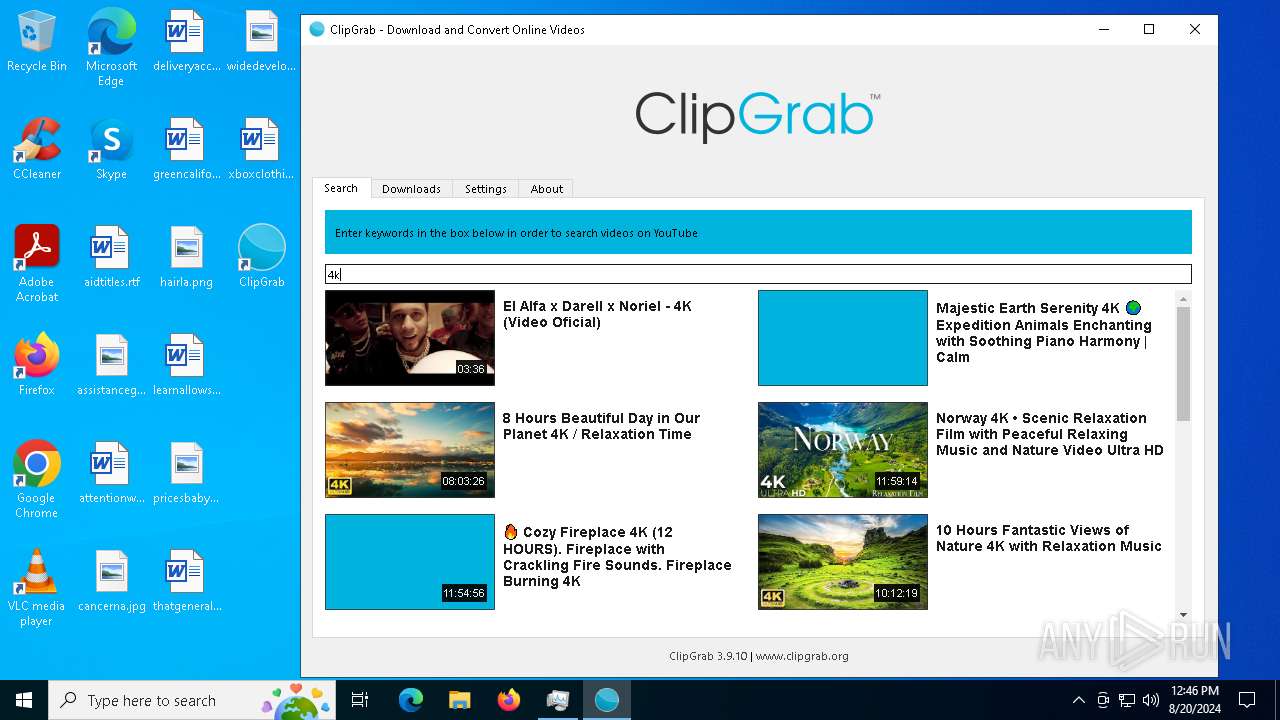Launch Firefox desktop shortcut
The image size is (1280, 720).
(37, 365)
